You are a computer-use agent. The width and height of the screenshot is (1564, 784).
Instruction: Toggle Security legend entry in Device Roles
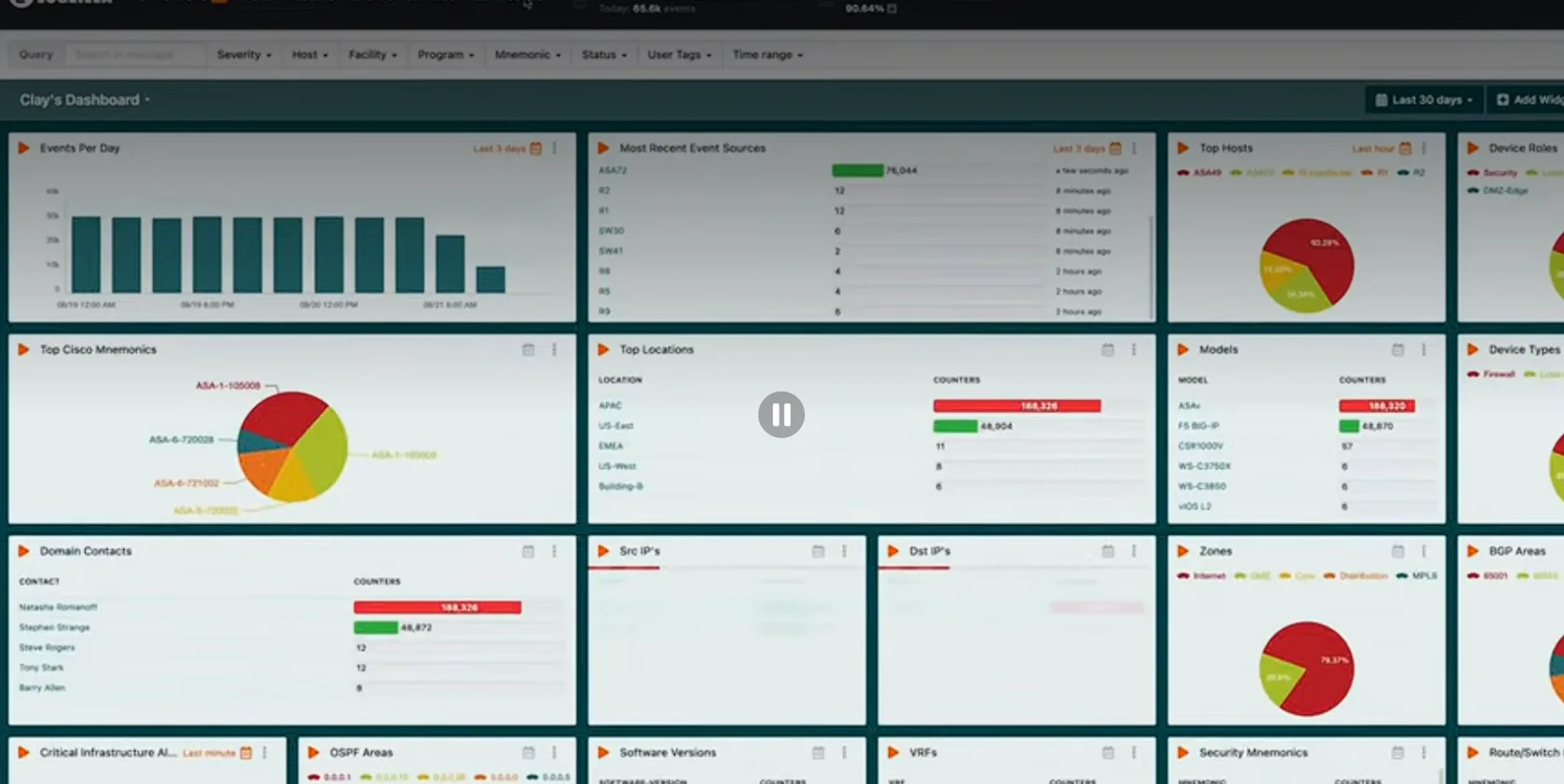point(1492,172)
